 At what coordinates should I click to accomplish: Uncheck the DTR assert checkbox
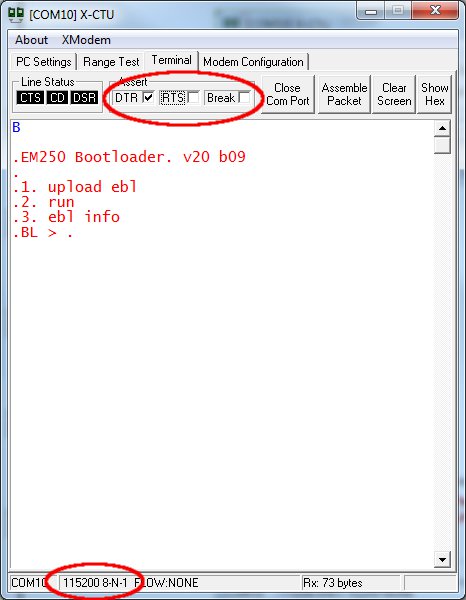tap(148, 98)
